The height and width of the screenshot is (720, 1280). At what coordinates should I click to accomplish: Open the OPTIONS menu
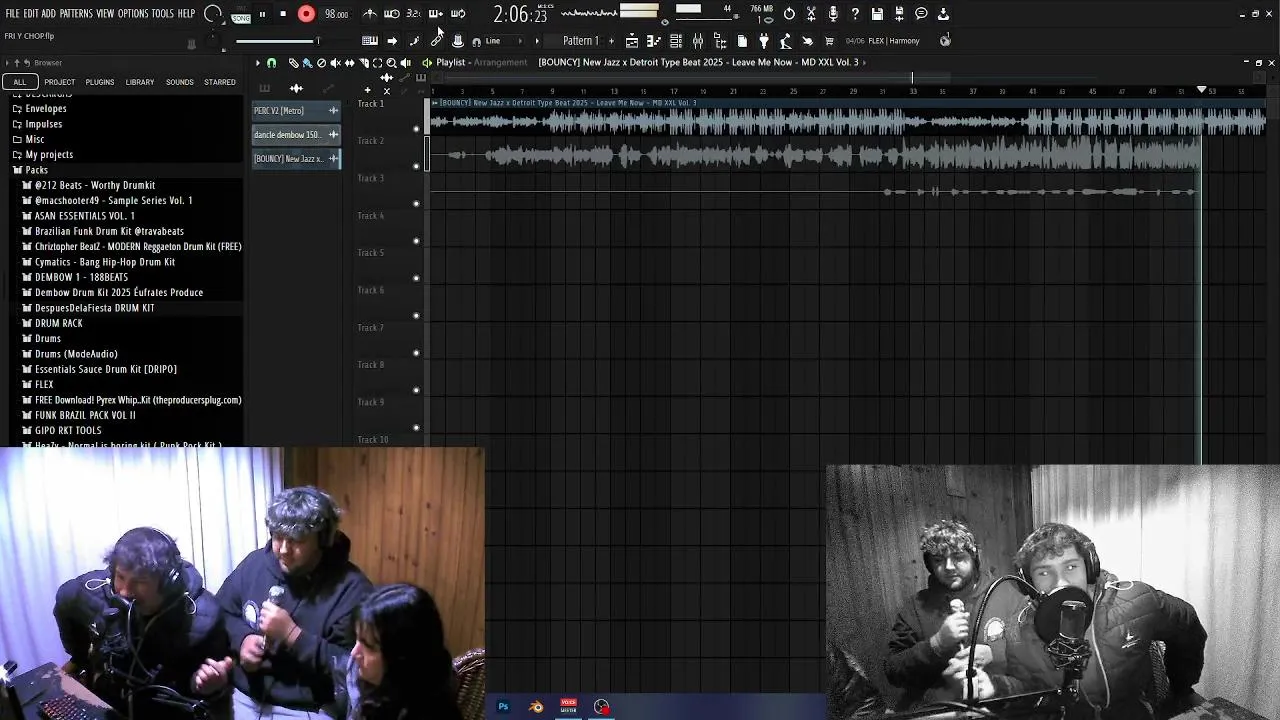click(x=133, y=14)
